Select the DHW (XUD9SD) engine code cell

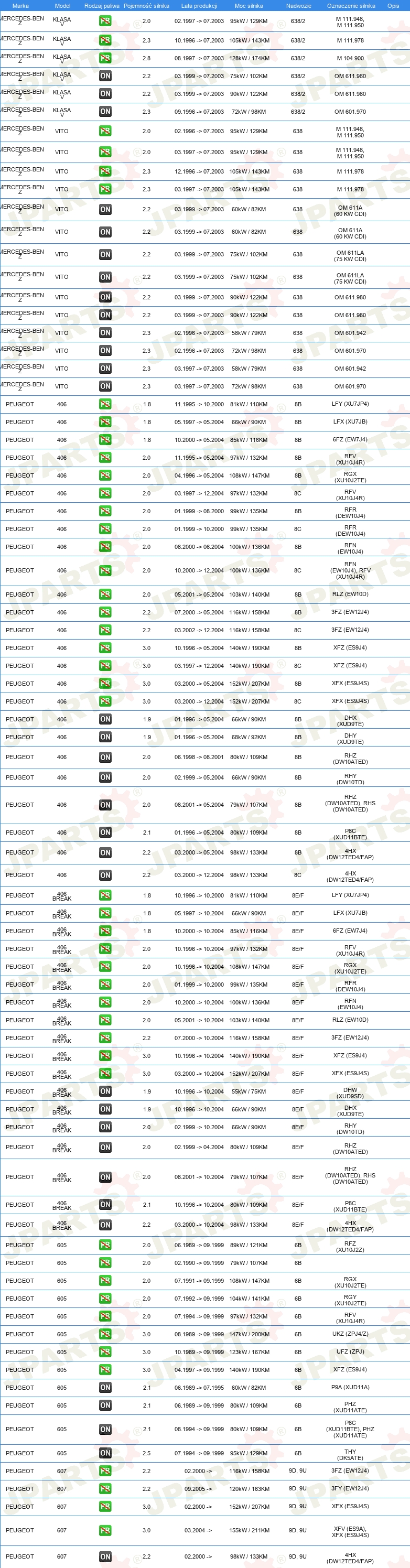click(350, 1093)
